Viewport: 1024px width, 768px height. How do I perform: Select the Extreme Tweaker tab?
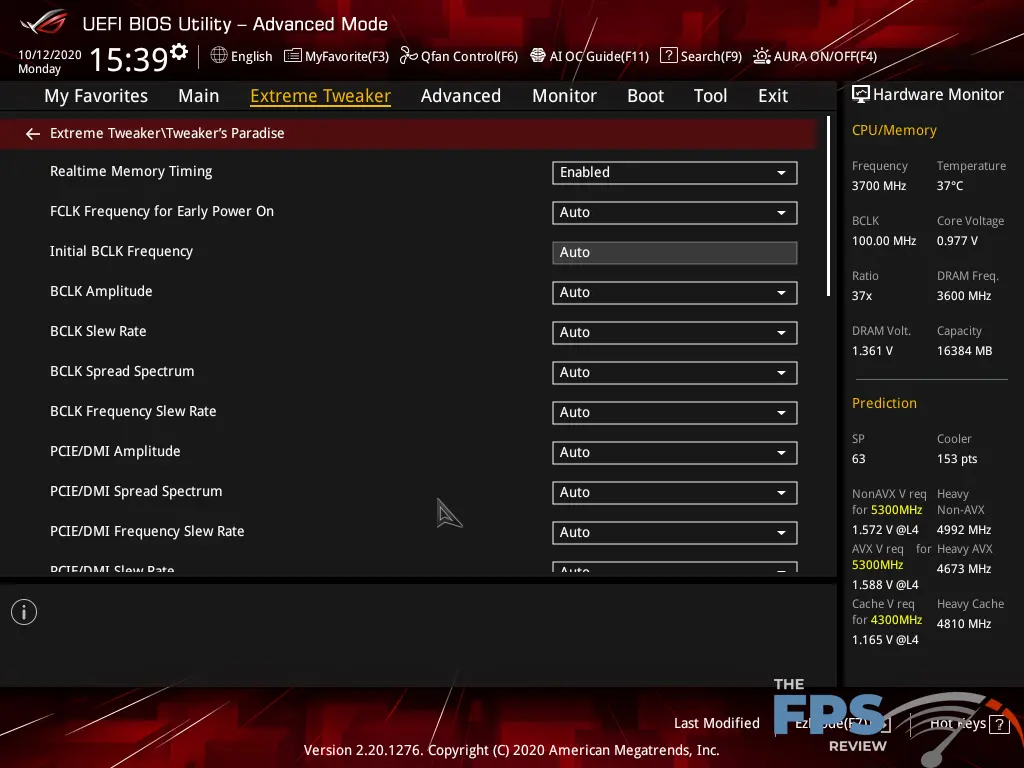321,96
